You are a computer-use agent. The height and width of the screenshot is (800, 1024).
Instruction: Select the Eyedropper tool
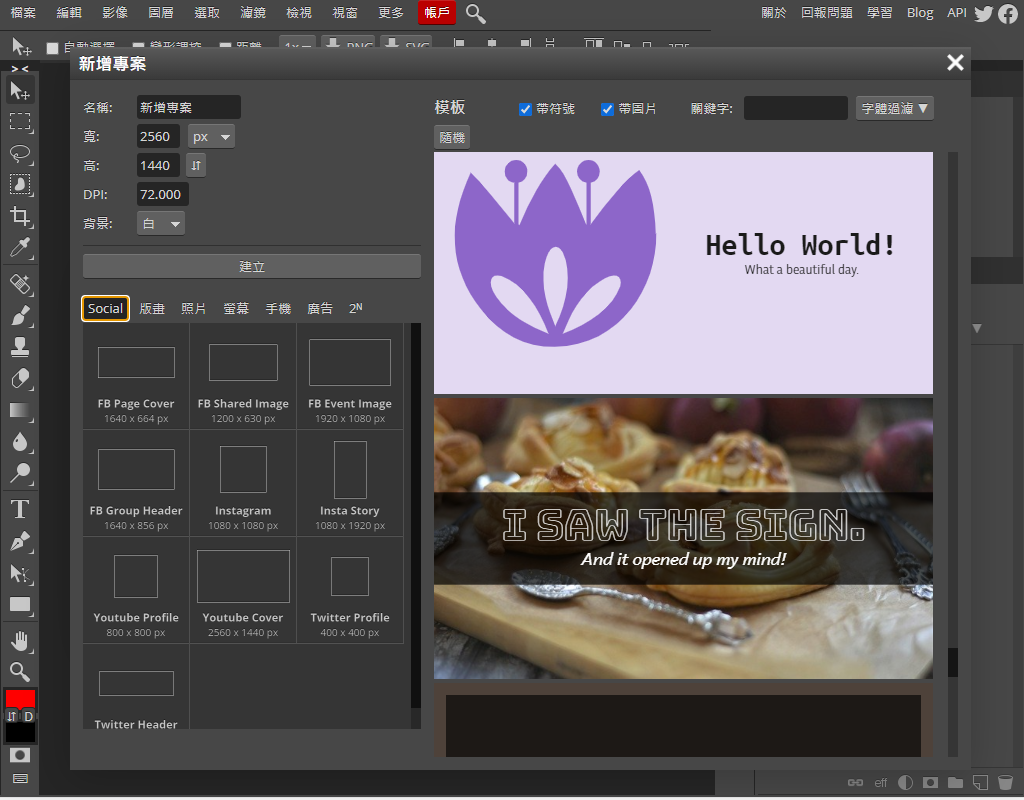(20, 248)
